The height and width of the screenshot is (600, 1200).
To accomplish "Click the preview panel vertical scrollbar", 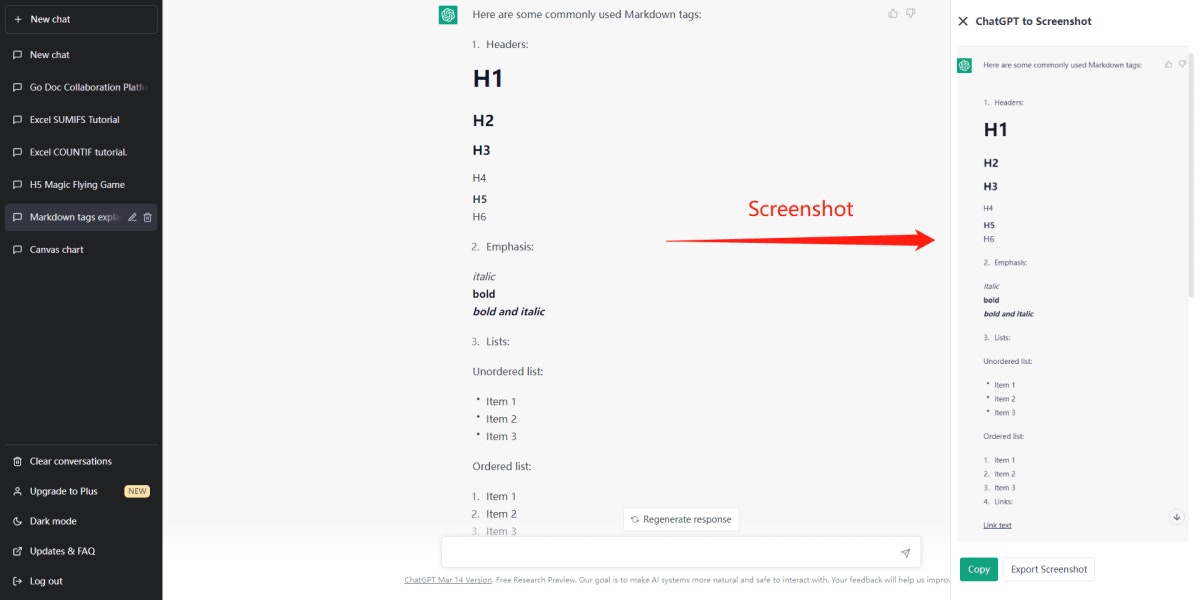I will point(1190,175).
